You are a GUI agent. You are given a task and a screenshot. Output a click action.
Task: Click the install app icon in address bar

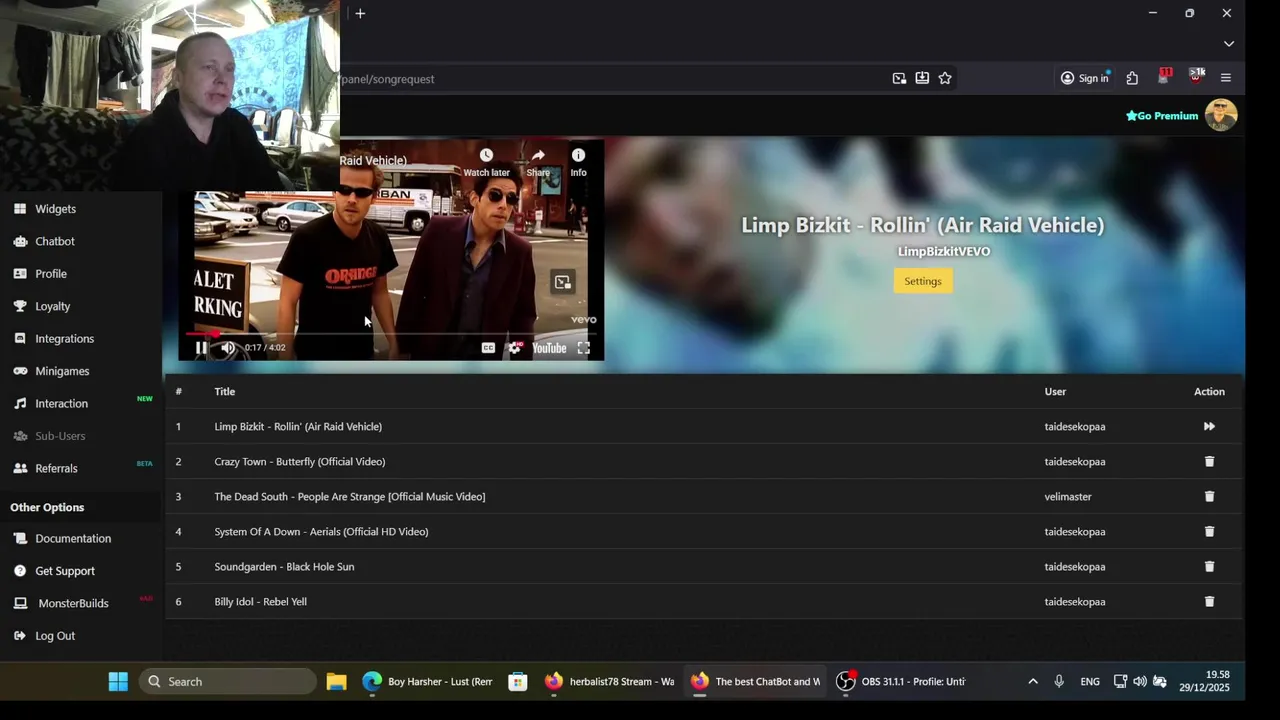(x=922, y=78)
